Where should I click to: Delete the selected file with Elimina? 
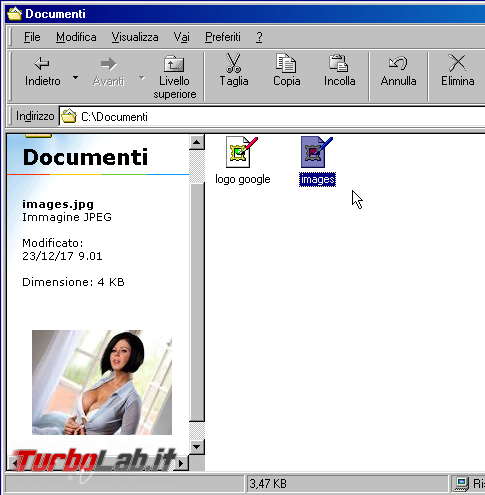coord(457,70)
